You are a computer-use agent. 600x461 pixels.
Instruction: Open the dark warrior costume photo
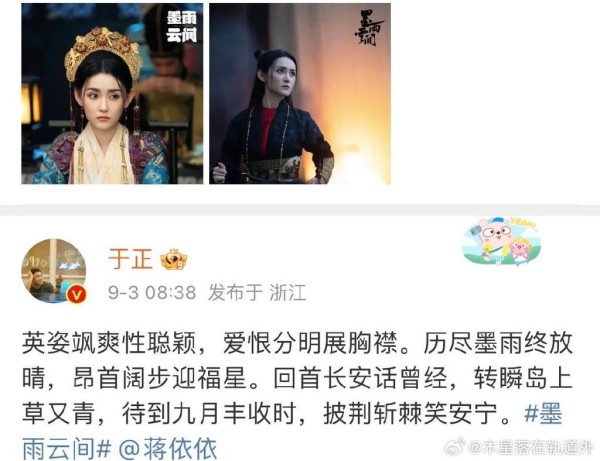tap(300, 93)
